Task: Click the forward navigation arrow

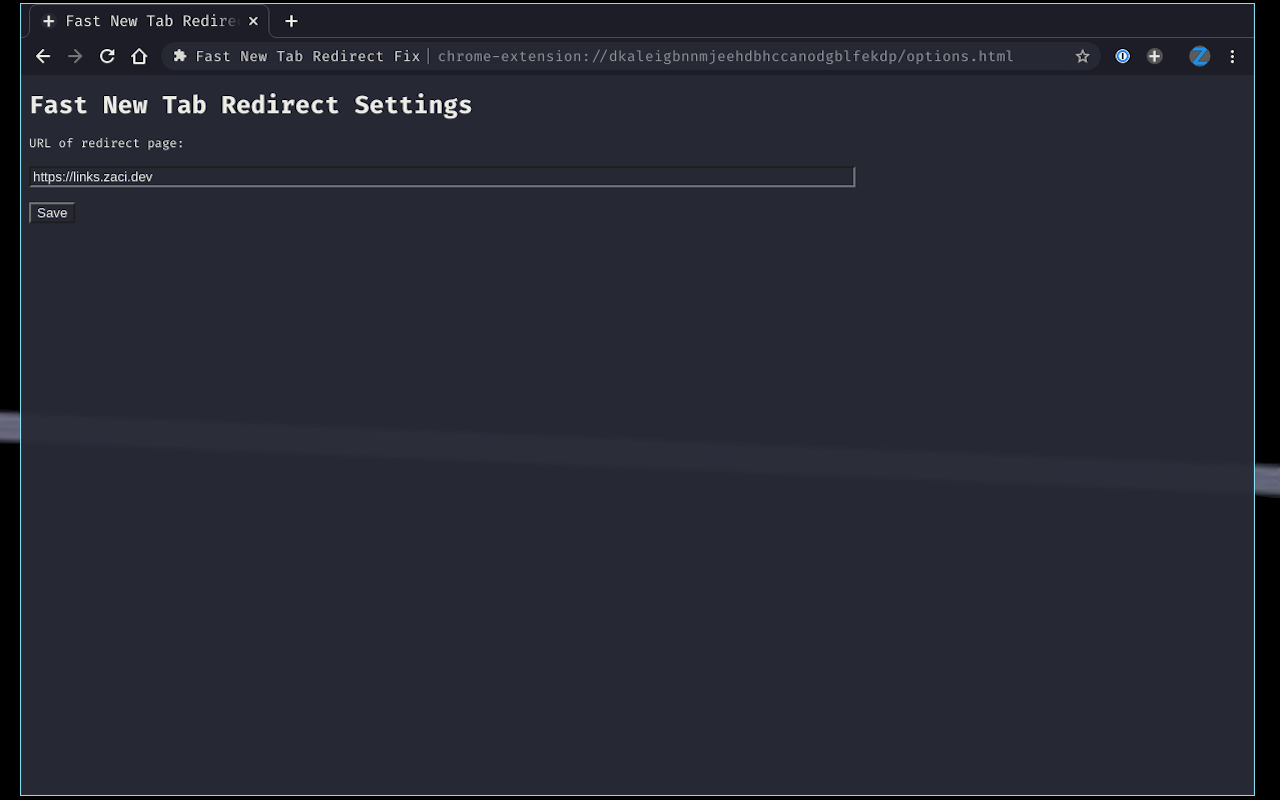Action: pos(75,56)
